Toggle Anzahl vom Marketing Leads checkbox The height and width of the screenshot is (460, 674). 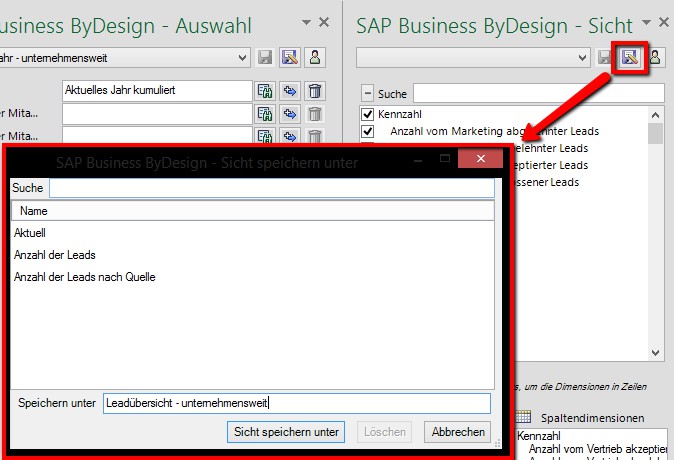coord(368,131)
